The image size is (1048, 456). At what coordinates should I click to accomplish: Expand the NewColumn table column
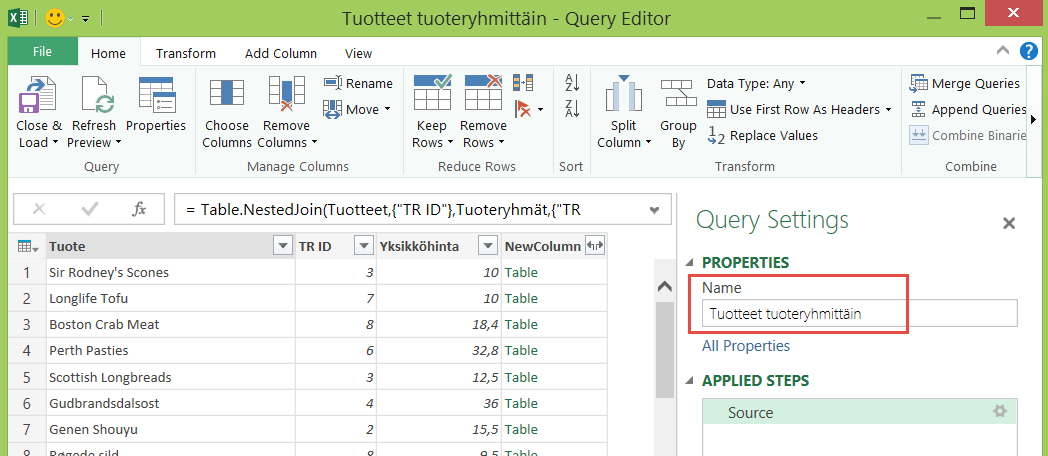(x=595, y=246)
